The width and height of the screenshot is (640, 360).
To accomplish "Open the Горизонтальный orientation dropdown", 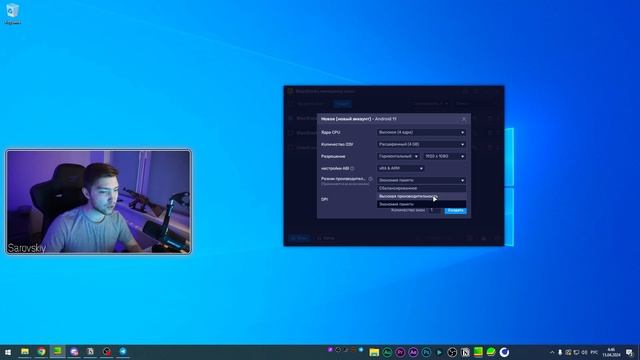I will 398,156.
